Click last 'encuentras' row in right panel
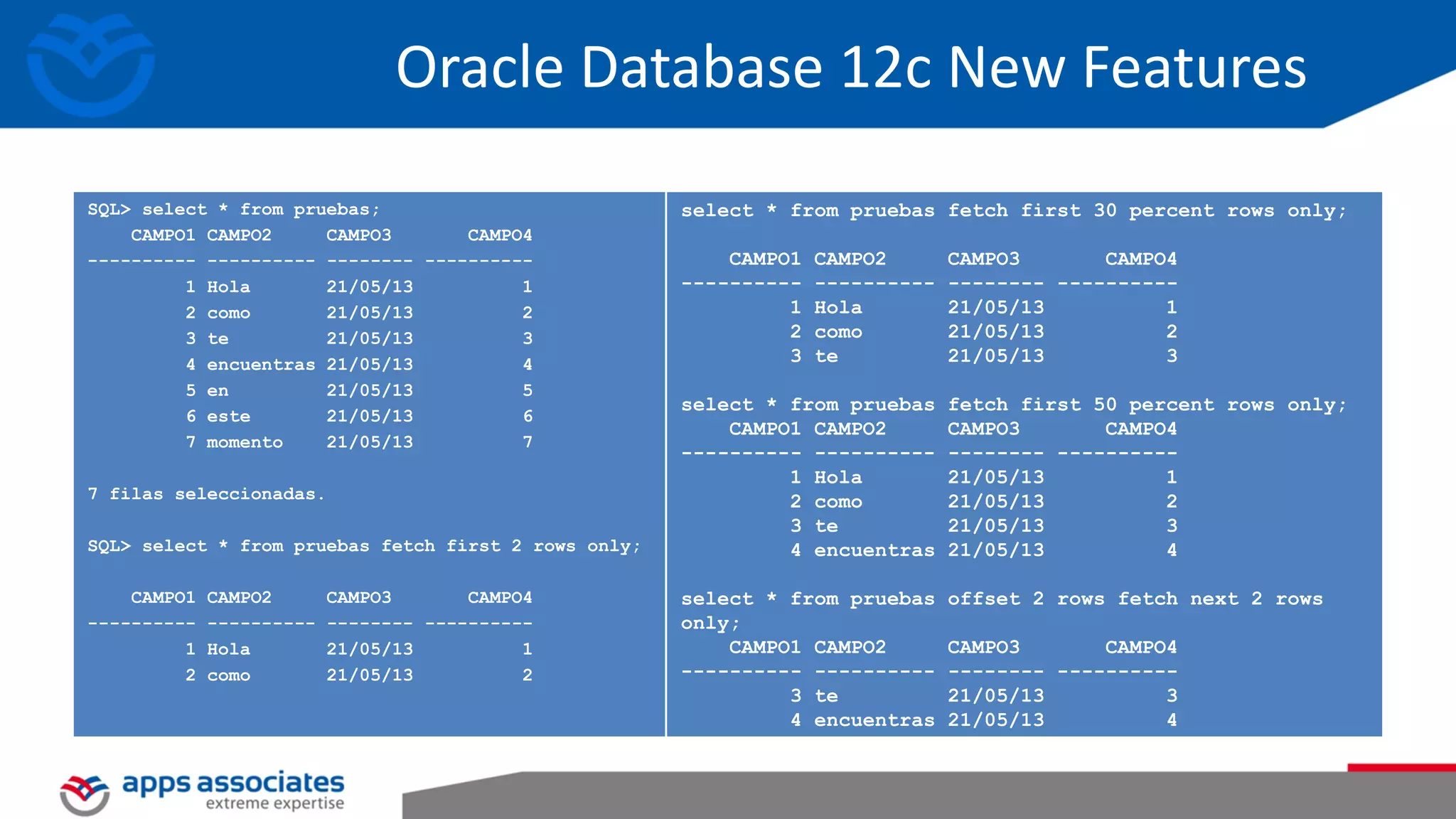The width and height of the screenshot is (1456, 819). coord(874,720)
